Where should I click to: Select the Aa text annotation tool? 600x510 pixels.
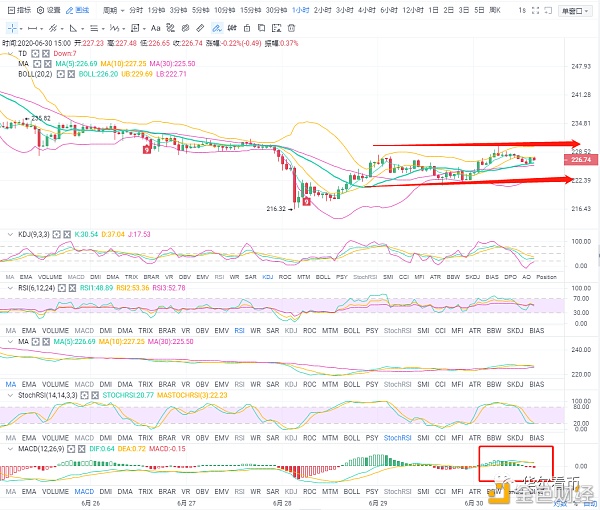(x=155, y=28)
